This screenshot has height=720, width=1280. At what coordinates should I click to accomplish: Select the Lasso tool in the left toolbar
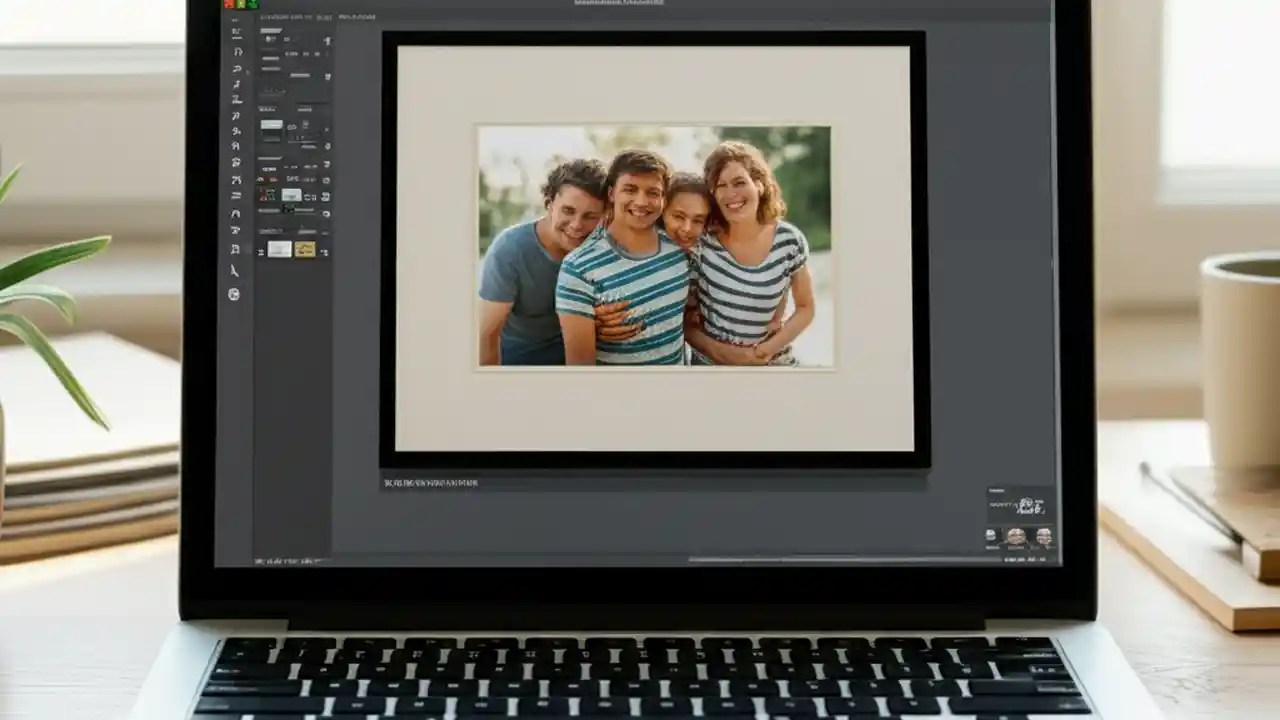coord(235,66)
